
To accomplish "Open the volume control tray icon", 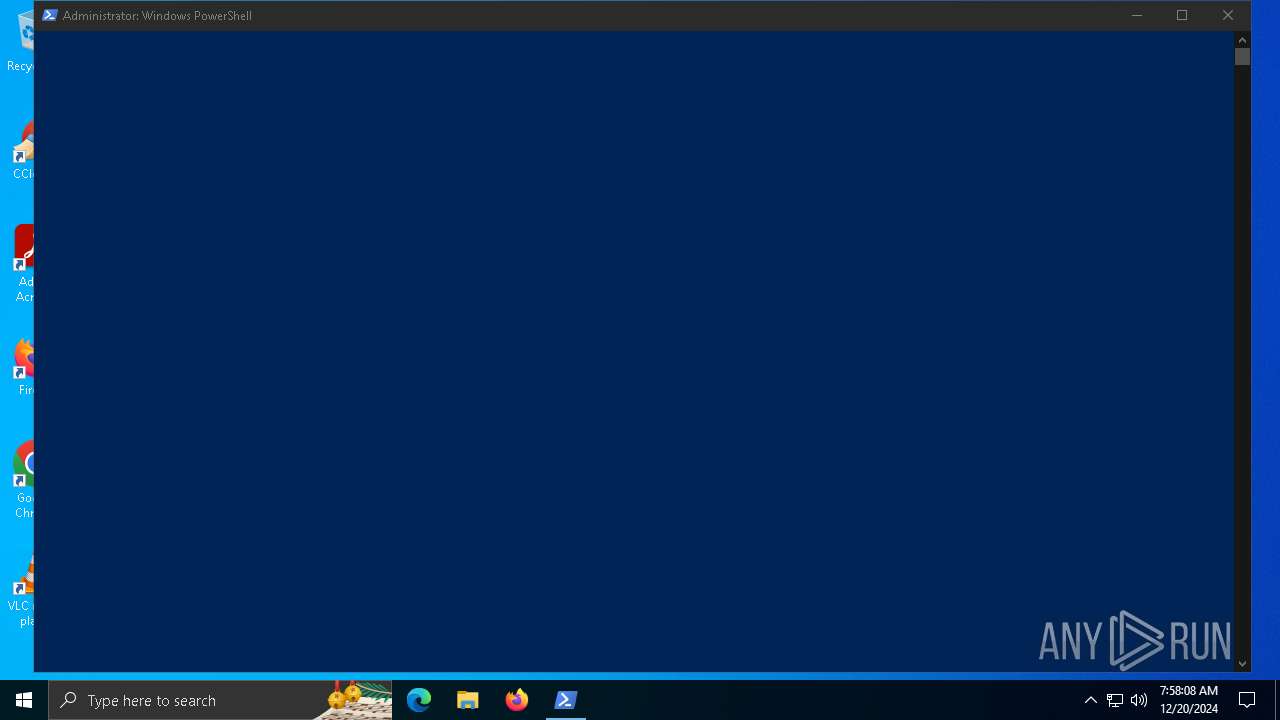I will point(1139,700).
